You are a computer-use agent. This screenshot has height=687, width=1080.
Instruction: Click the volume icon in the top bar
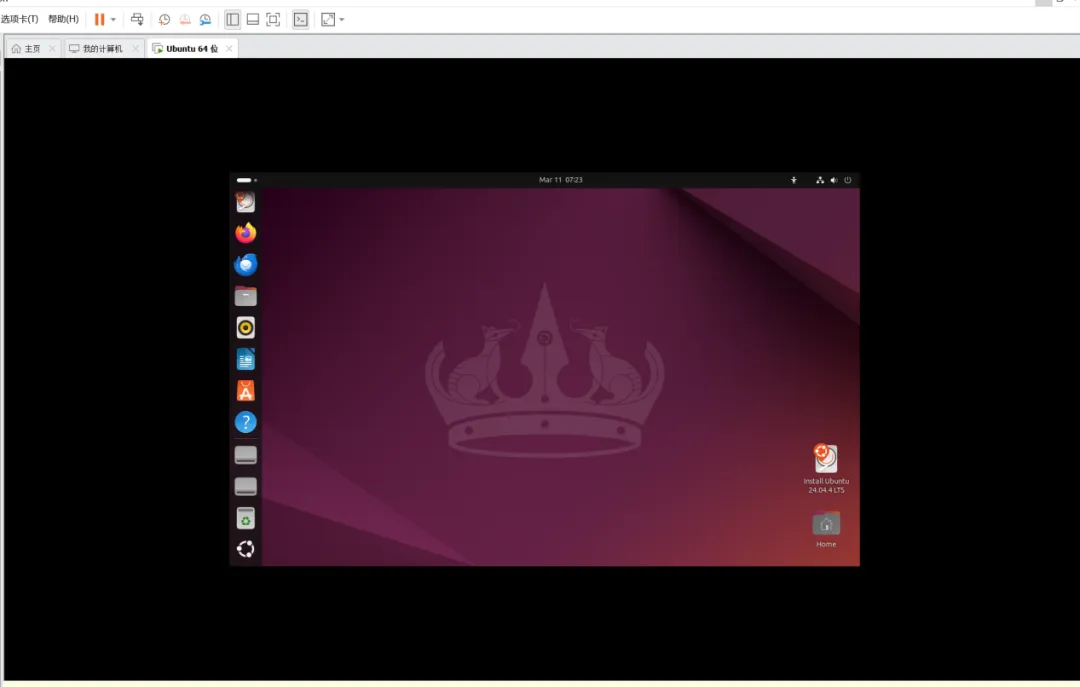(833, 180)
